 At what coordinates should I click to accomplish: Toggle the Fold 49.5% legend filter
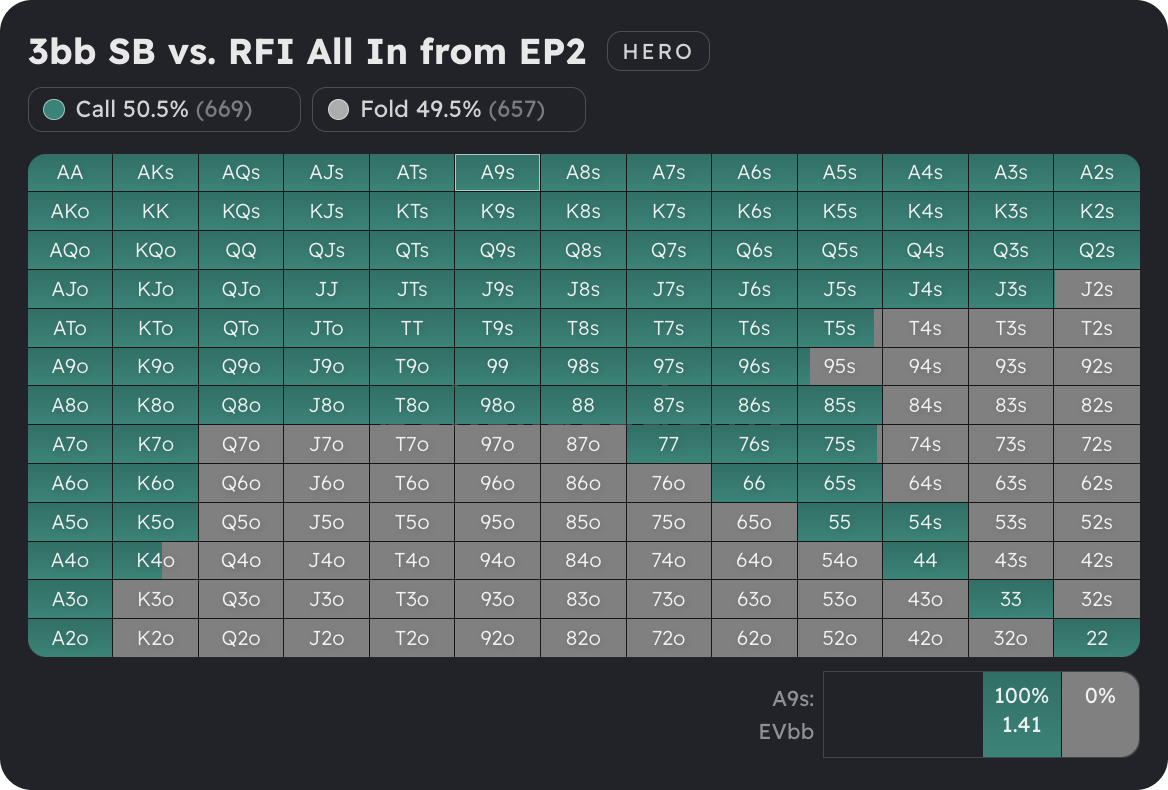tap(448, 109)
